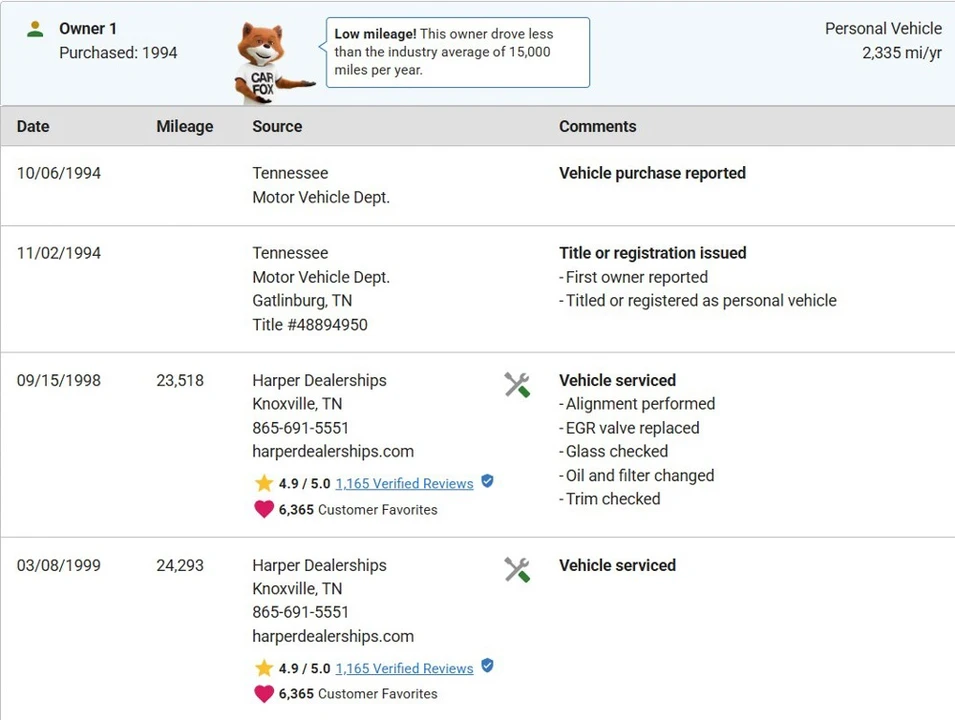
Task: Click the wrench service icon for 03/08/1999
Action: [x=517, y=570]
